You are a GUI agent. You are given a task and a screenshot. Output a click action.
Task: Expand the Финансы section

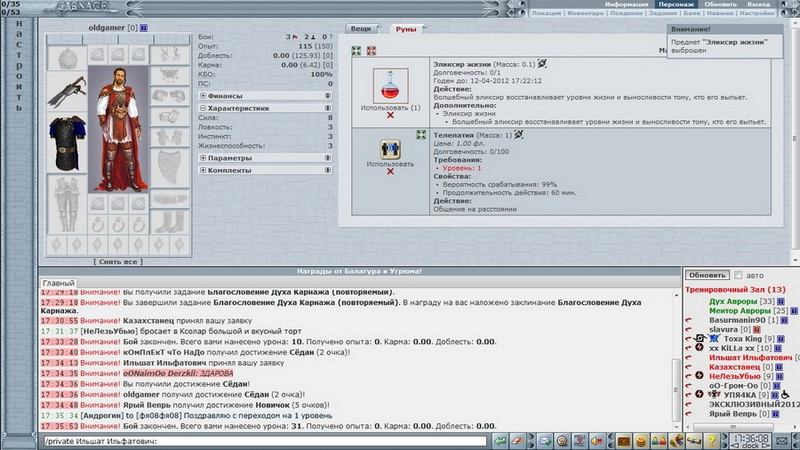point(203,96)
